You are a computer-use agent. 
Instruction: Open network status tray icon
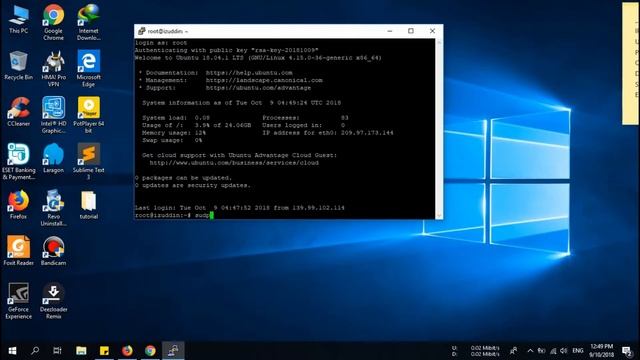point(553,351)
